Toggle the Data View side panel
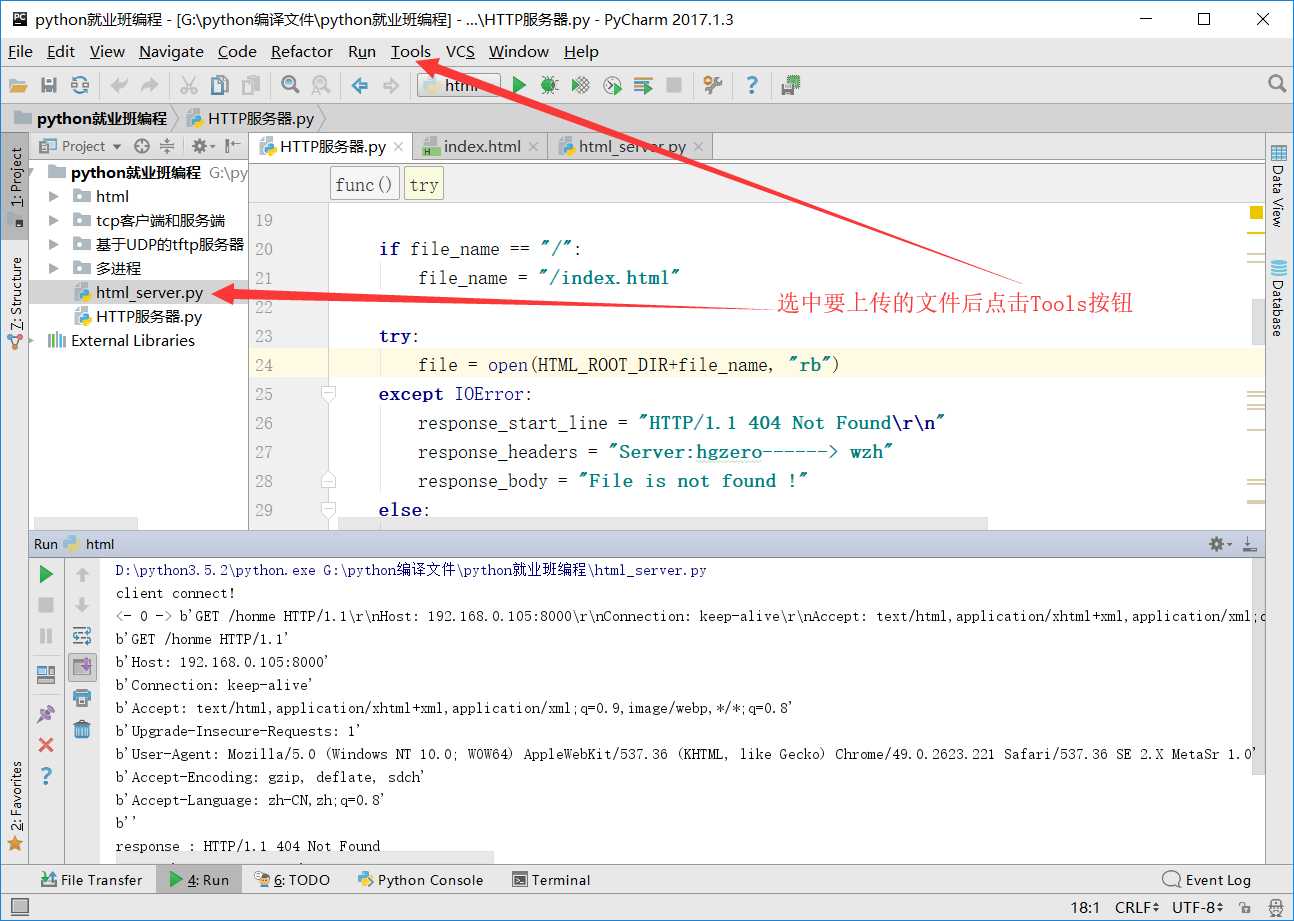This screenshot has width=1294, height=921. pyautogui.click(x=1279, y=185)
